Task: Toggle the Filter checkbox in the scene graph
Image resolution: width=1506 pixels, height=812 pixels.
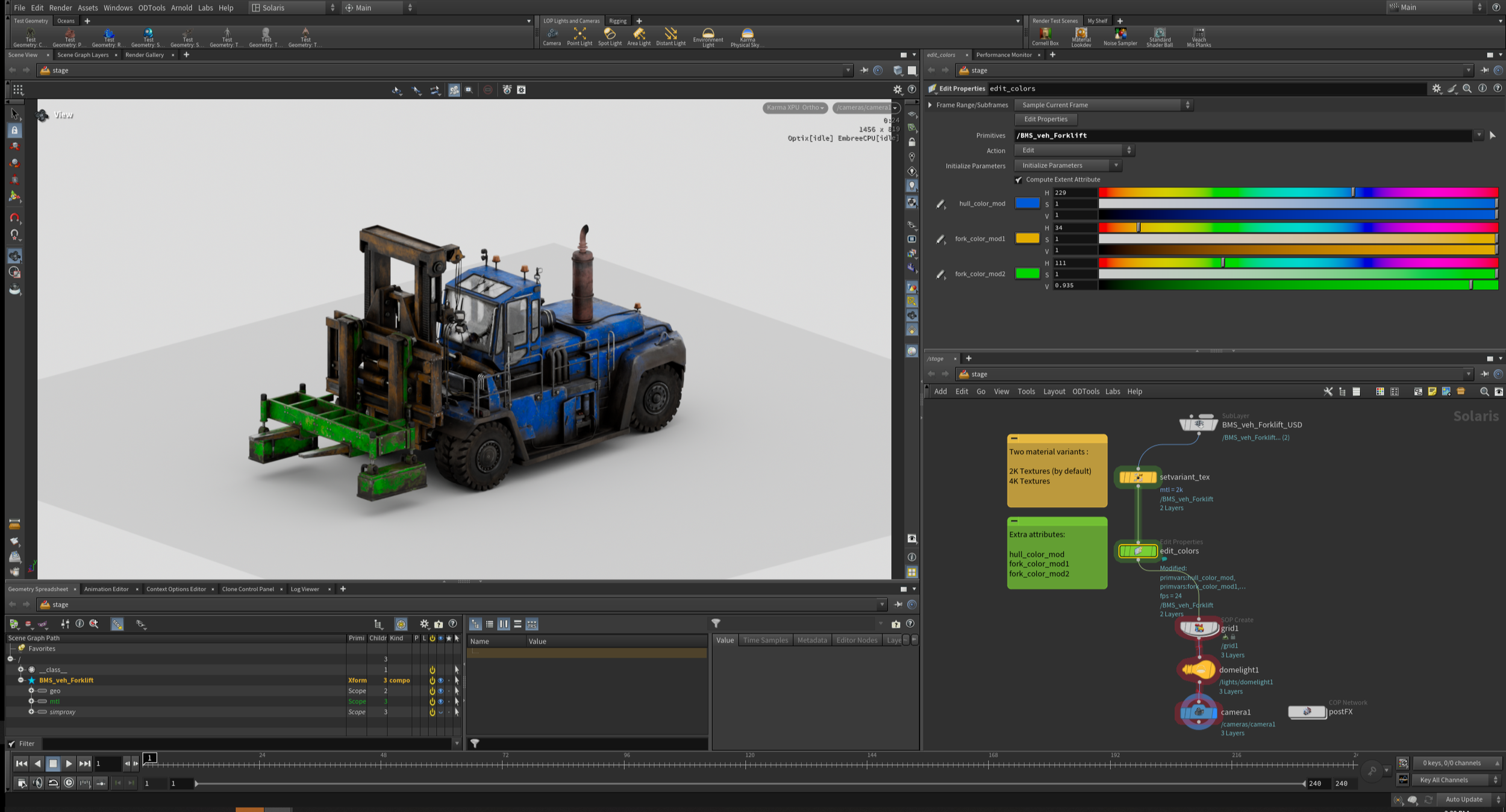Action: point(11,743)
